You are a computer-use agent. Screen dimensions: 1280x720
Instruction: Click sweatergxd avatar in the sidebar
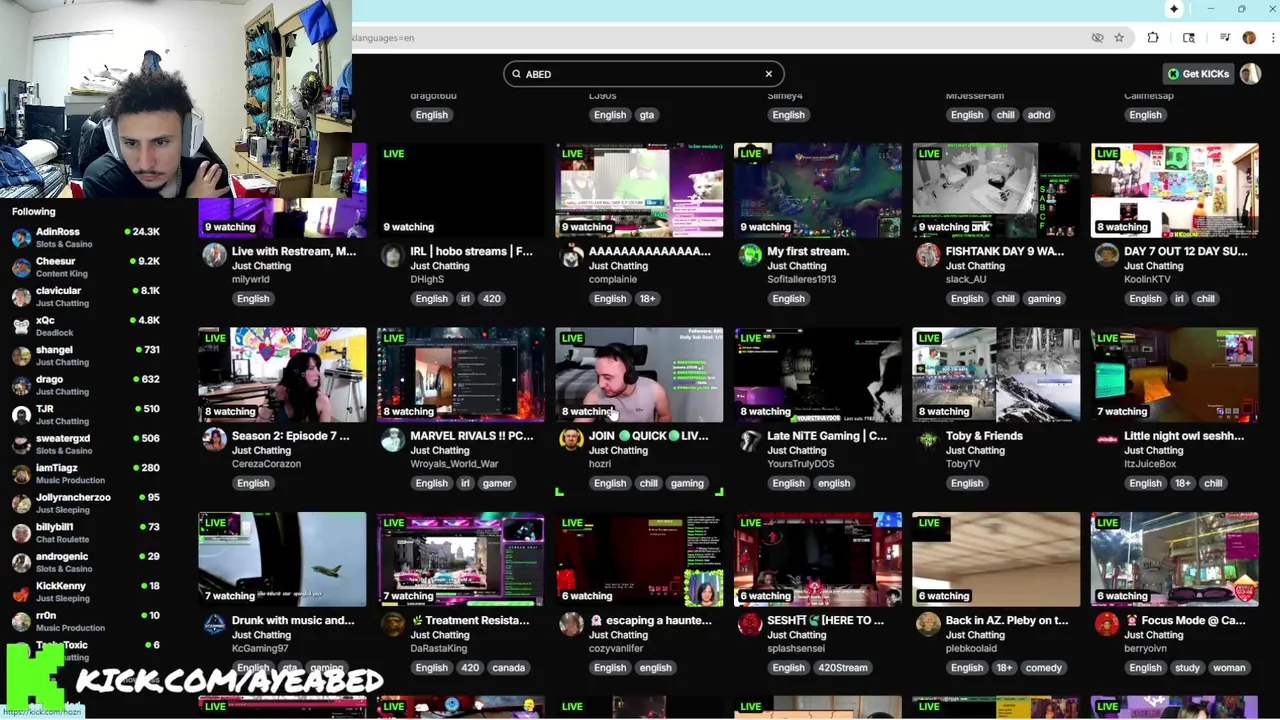[21, 444]
